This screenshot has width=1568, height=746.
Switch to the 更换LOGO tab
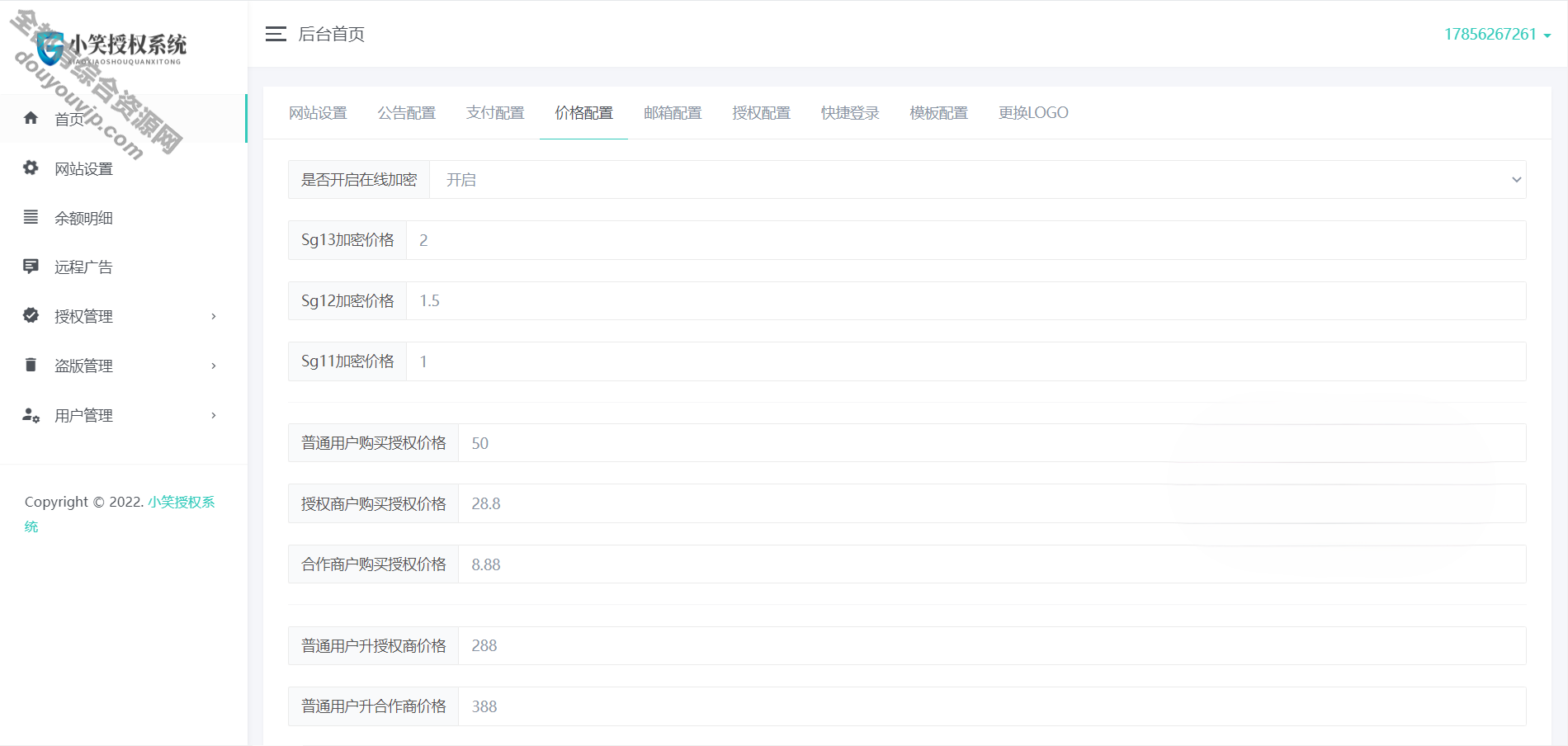pos(1033,113)
